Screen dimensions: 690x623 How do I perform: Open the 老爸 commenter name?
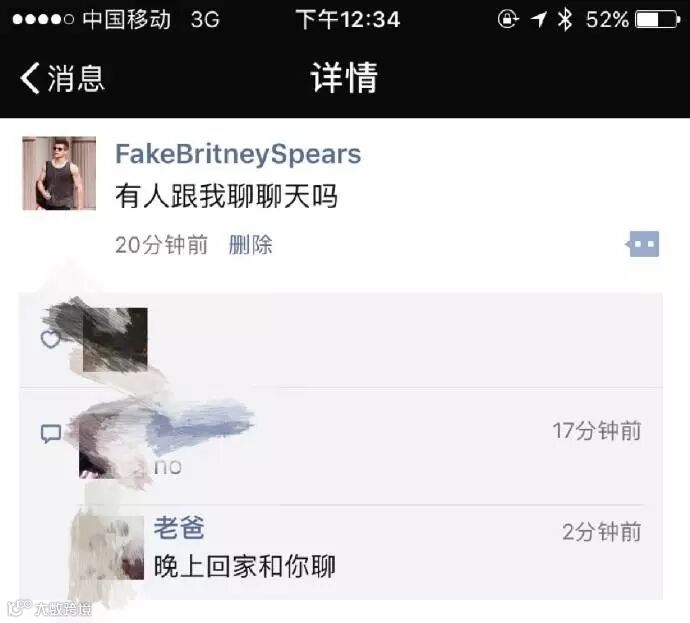pos(179,527)
